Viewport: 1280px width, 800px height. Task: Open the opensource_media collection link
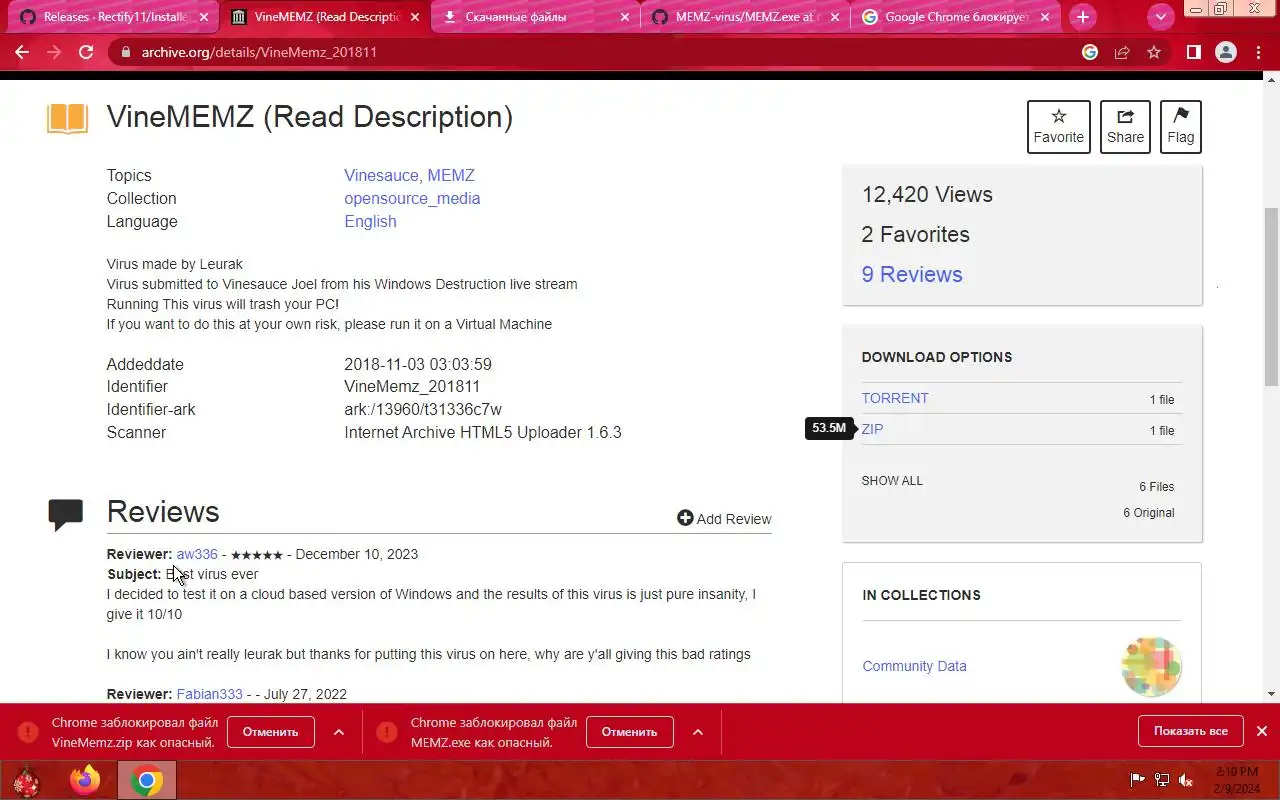(412, 198)
